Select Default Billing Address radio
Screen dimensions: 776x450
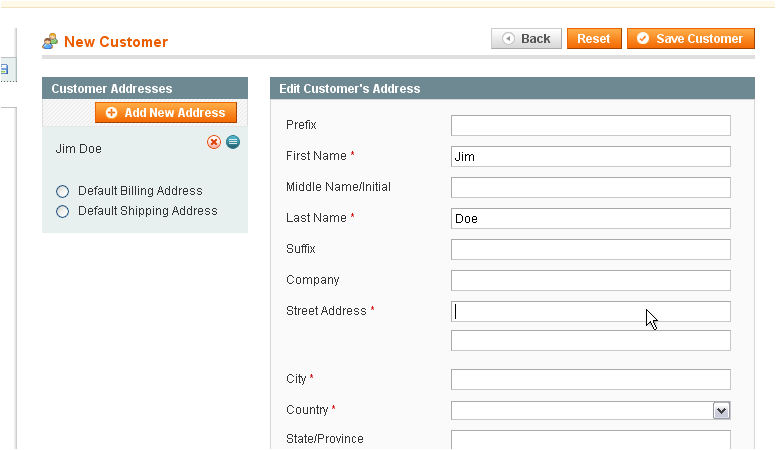(62, 191)
